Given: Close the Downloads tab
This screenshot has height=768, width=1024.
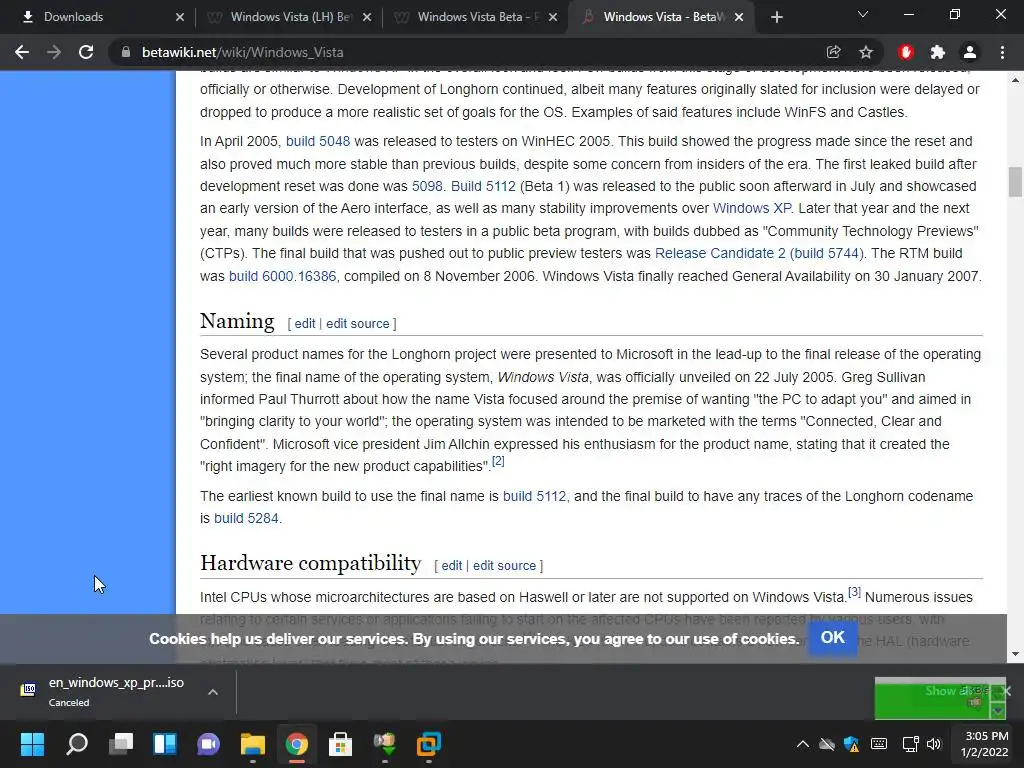Looking at the screenshot, I should coord(180,17).
